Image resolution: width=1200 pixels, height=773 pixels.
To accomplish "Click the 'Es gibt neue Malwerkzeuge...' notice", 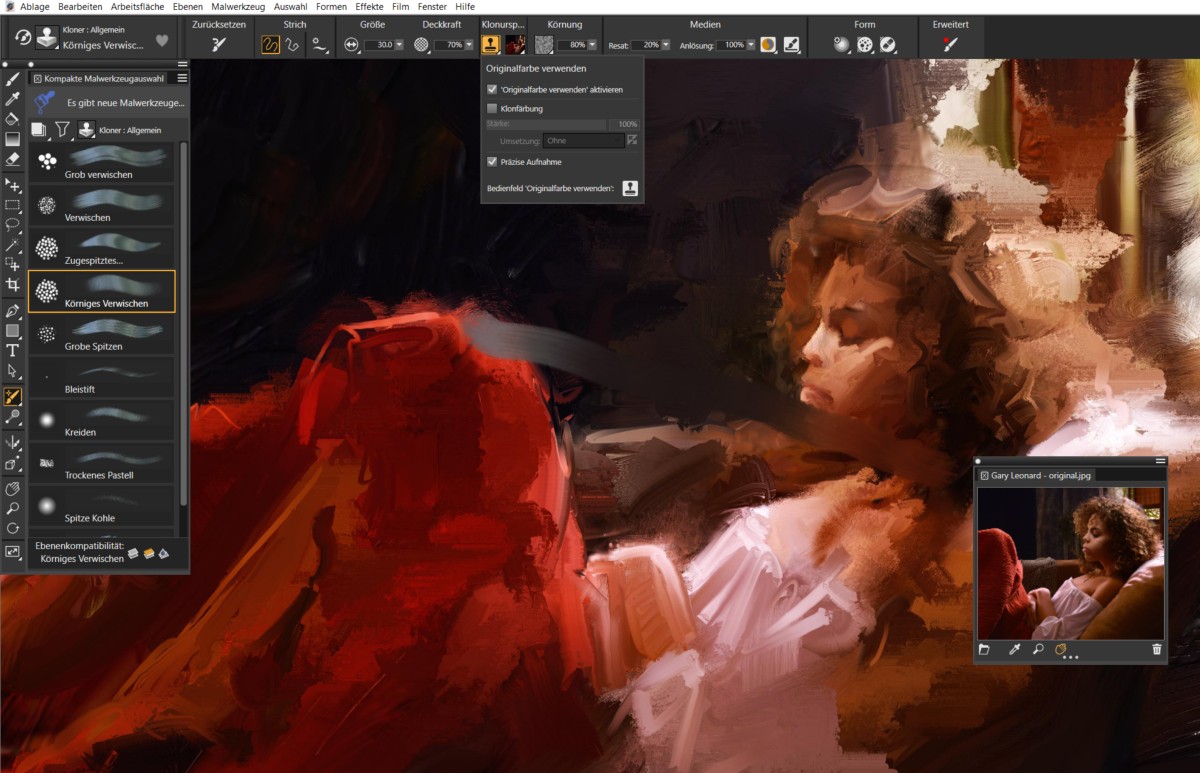I will click(124, 102).
